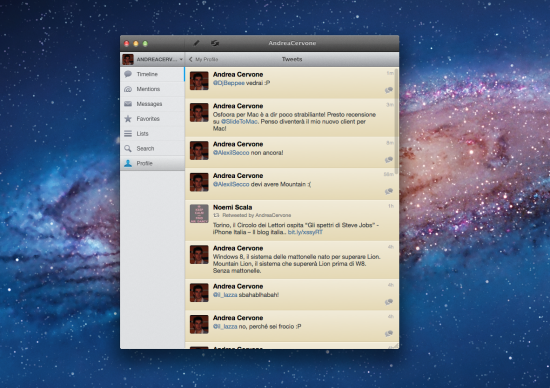Viewport: 550px width, 388px height.
Task: Click the Mentions at-sign icon
Action: point(128,89)
